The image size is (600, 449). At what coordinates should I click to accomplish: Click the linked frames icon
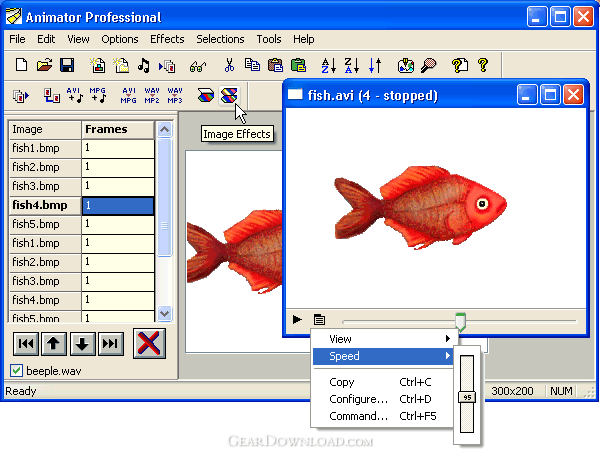pos(51,96)
